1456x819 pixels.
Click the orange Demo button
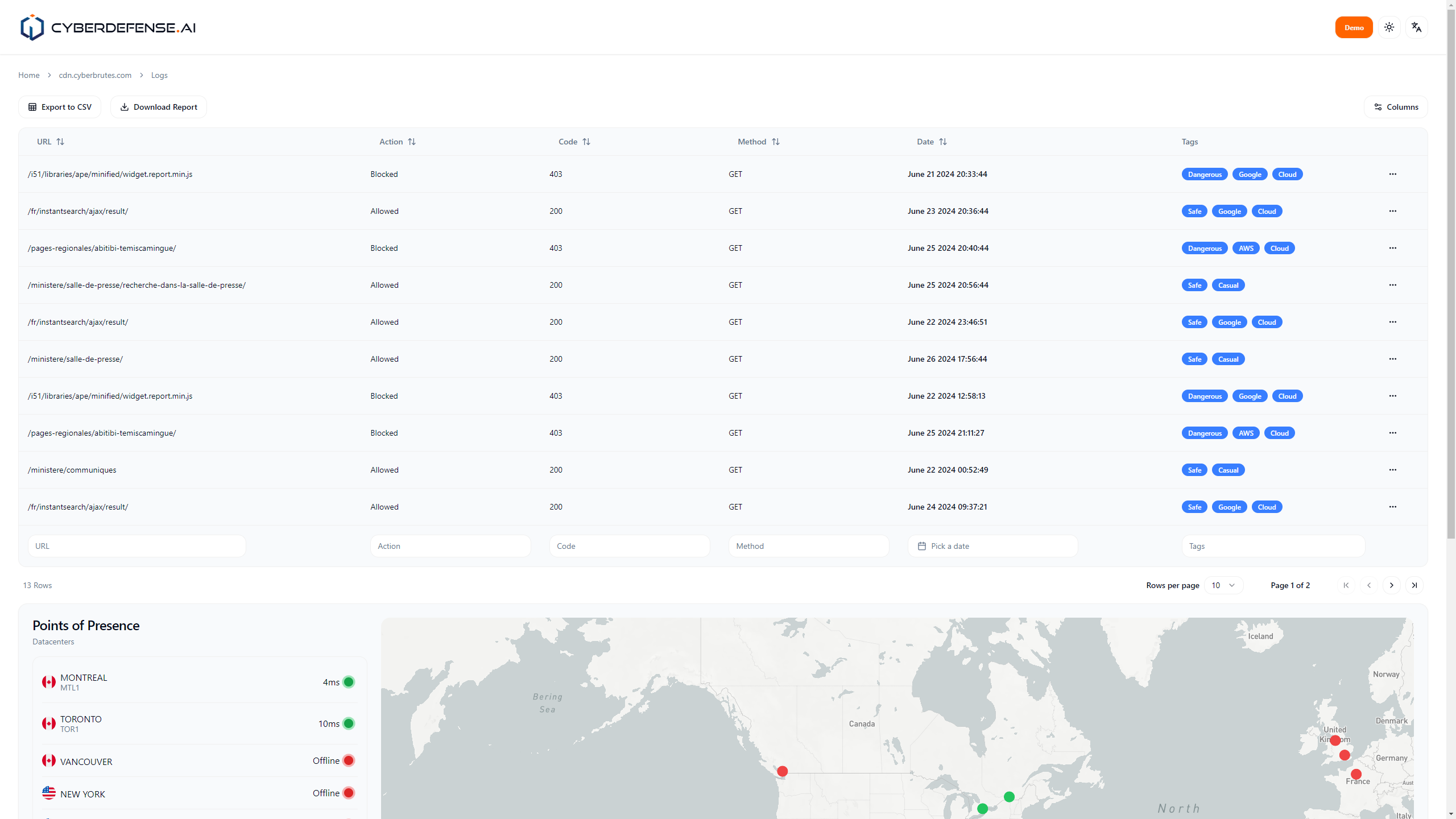1354,27
